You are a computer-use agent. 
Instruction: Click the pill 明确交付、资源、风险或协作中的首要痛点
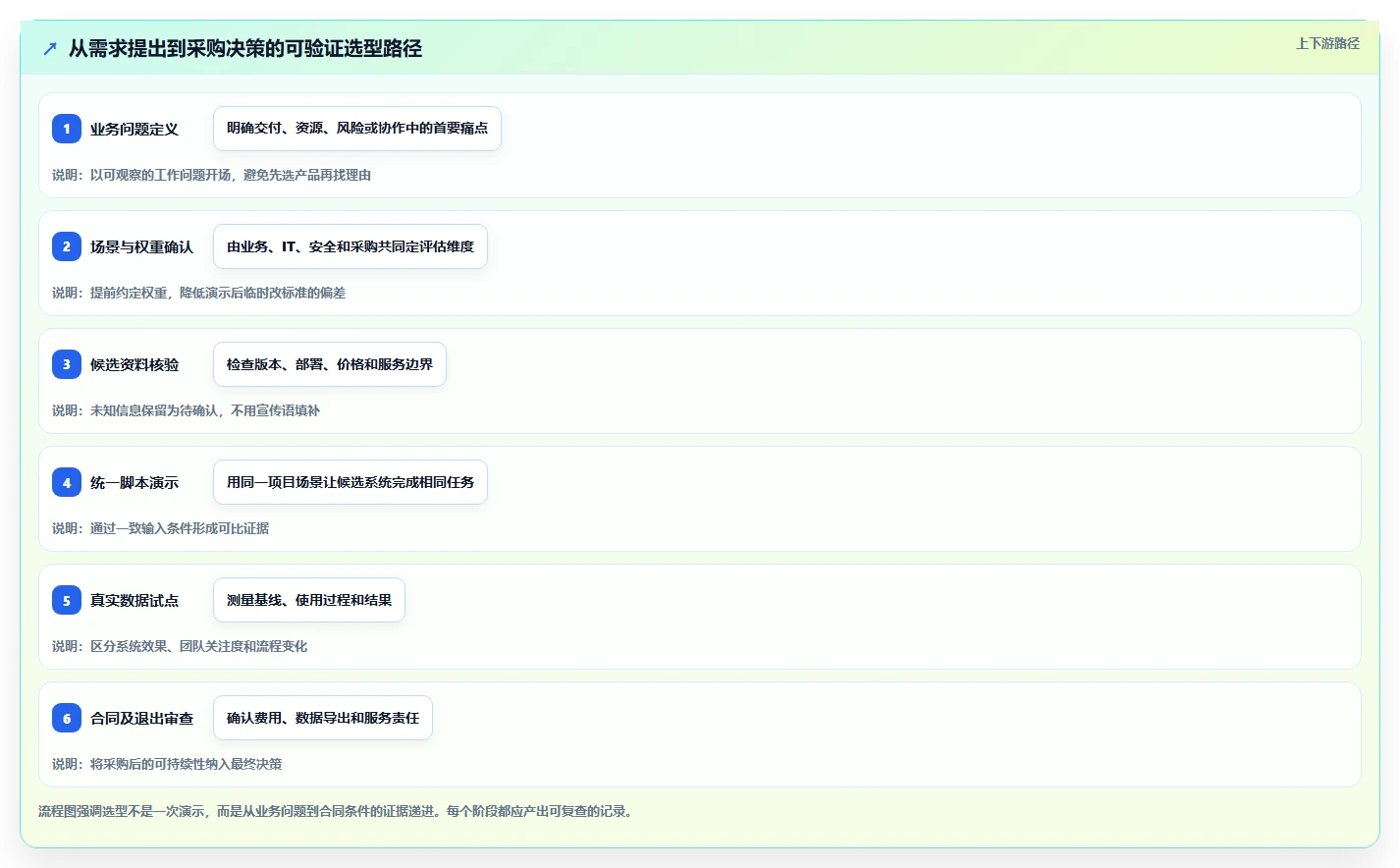[x=357, y=129]
